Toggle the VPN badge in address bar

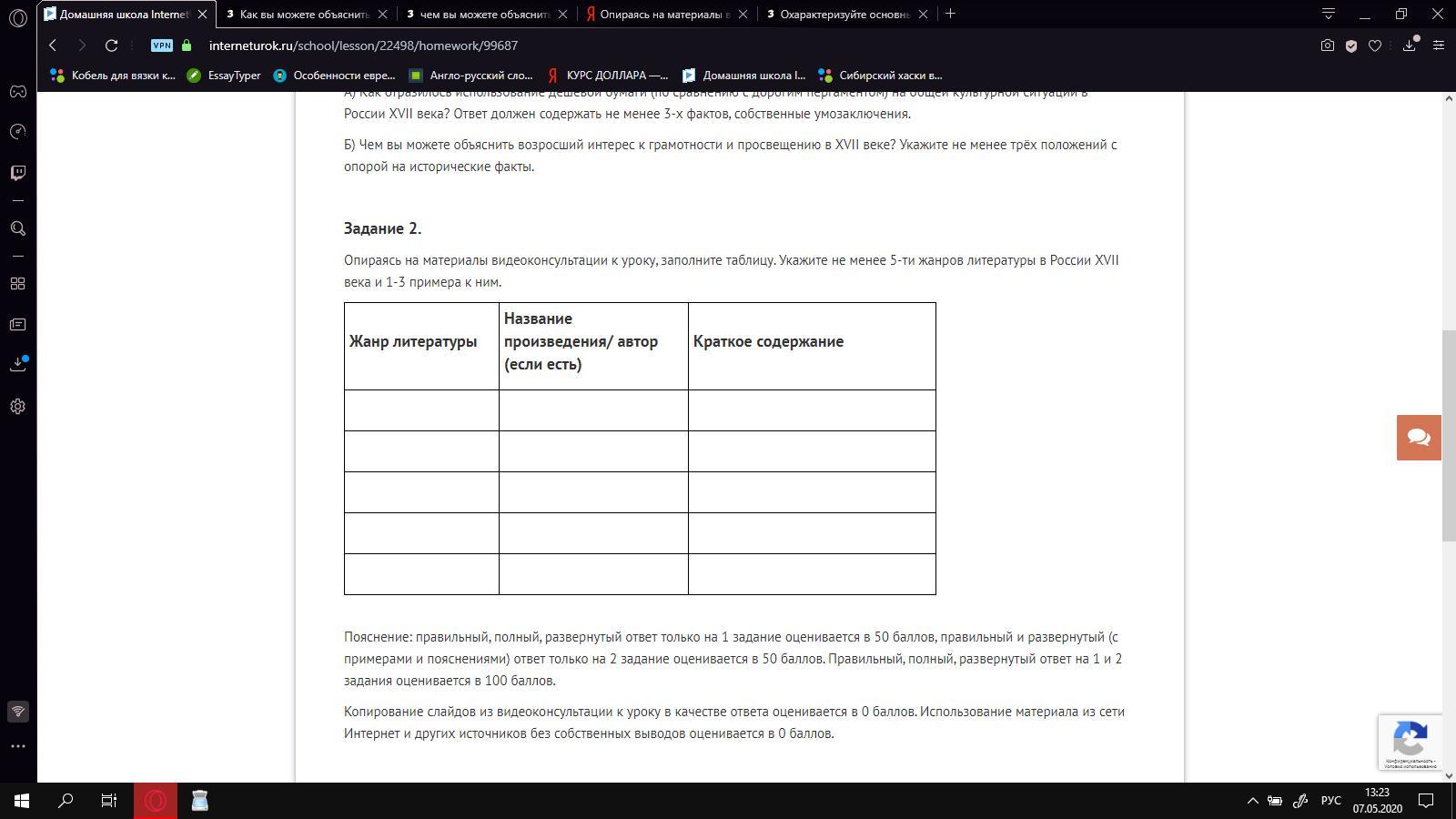(x=162, y=45)
